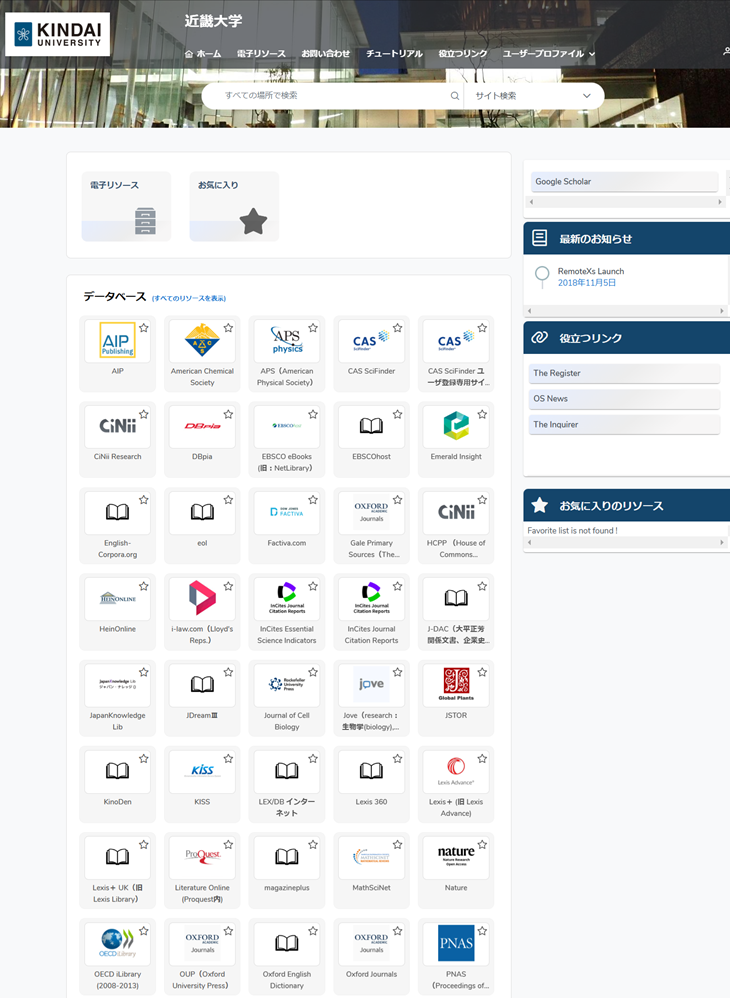Star the Emerald Insight resource
Image resolution: width=730 pixels, height=998 pixels.
click(x=482, y=414)
